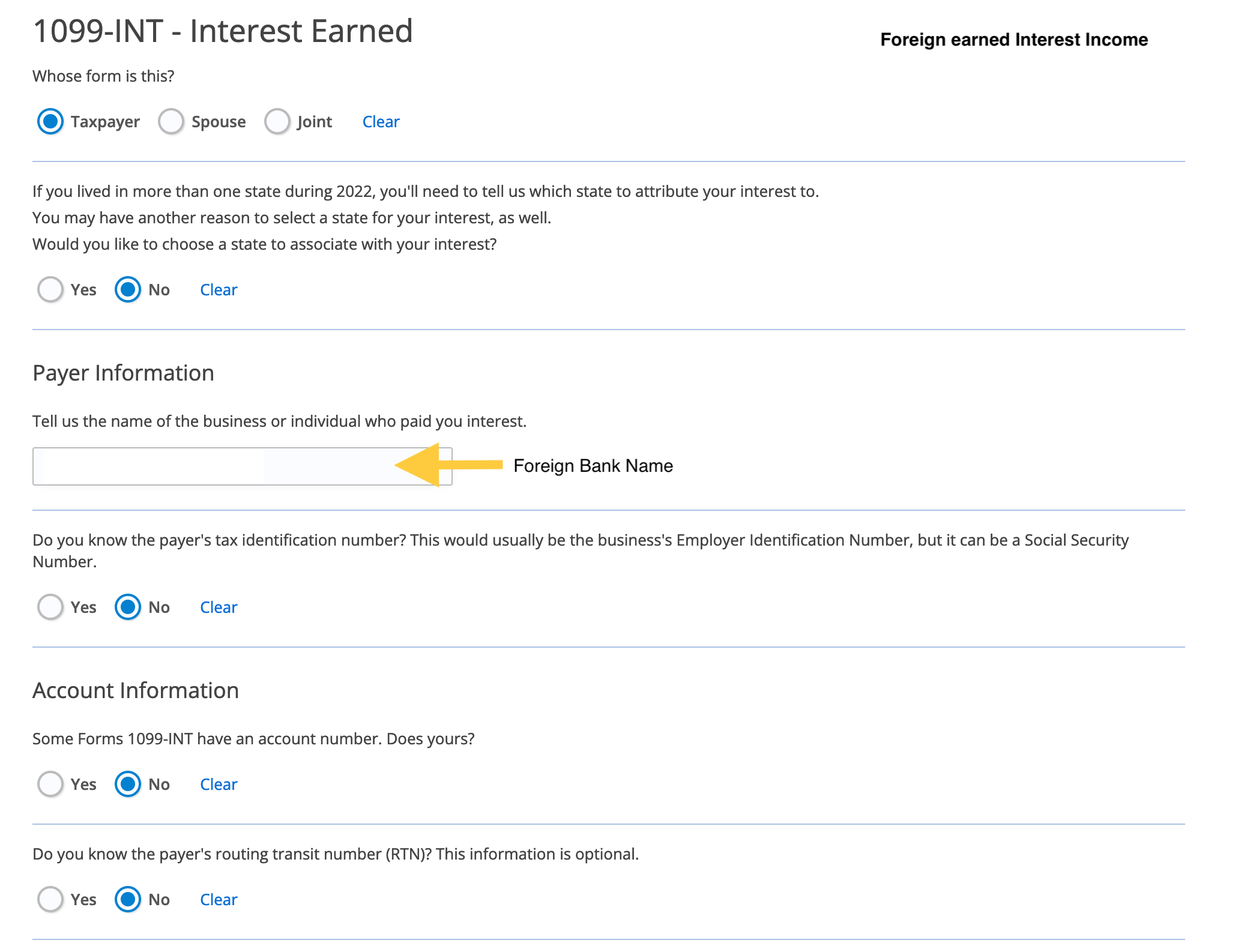1244x952 pixels.
Task: Select Yes for payer tax ID number
Action: (x=50, y=606)
